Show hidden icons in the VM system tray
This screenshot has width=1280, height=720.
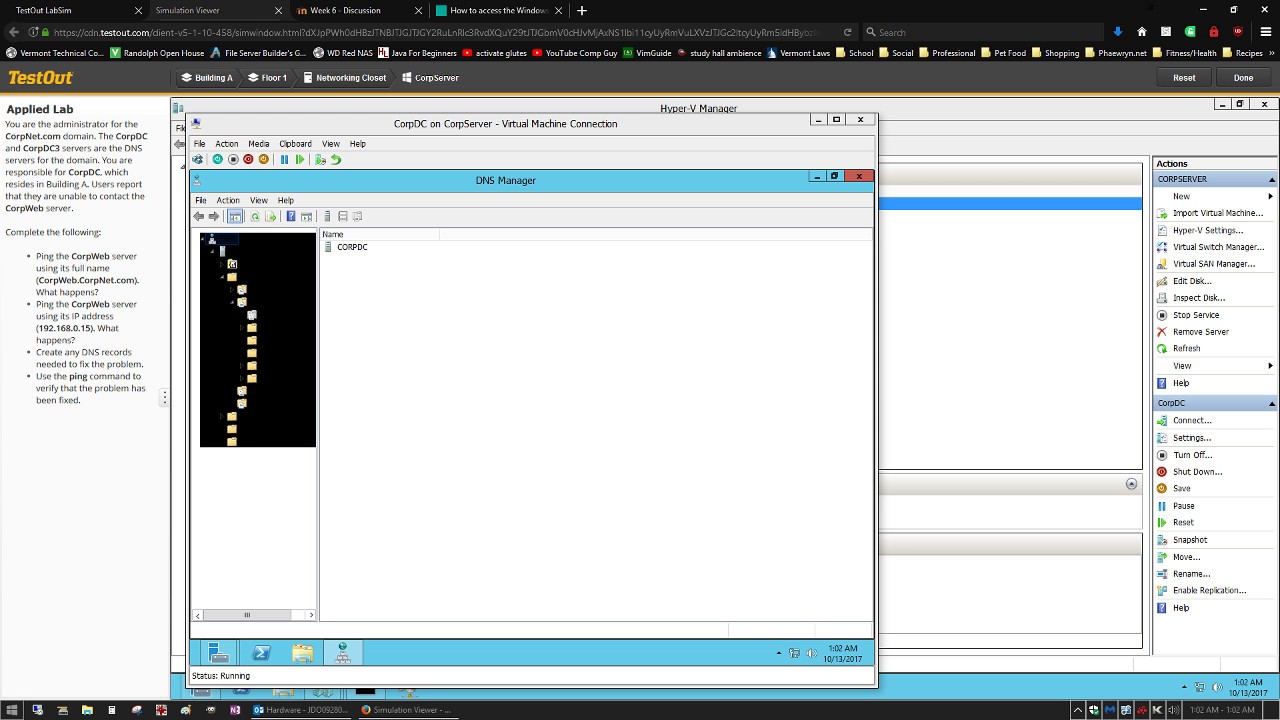point(779,653)
